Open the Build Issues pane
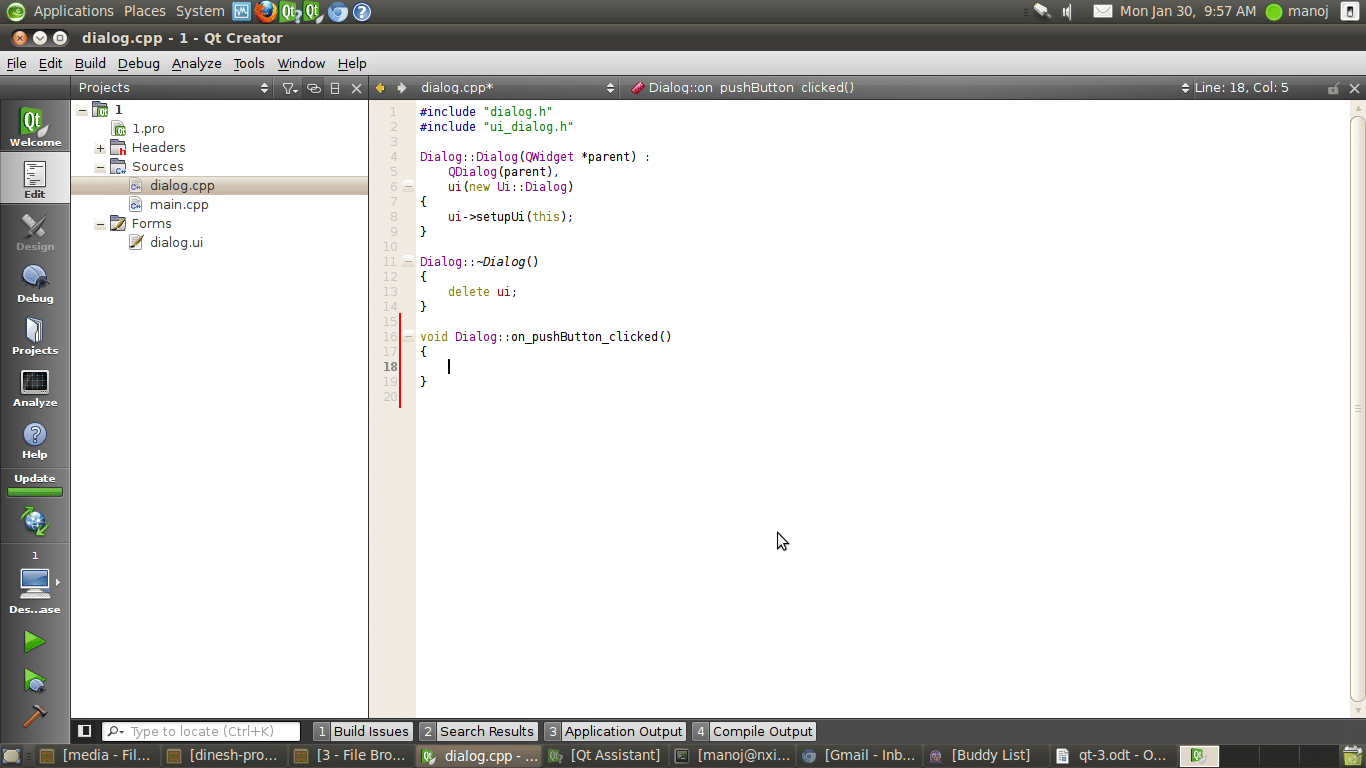The image size is (1366, 768). pos(362,731)
